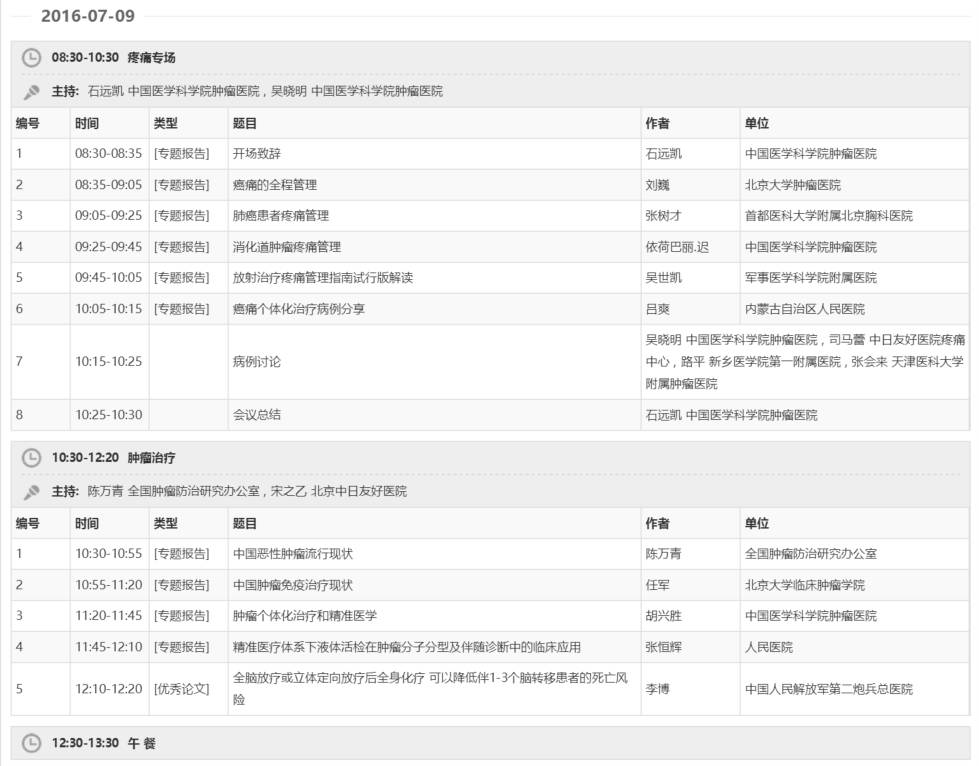The image size is (979, 766).
Task: Click the time cell 11:45-12:10
Action: click(x=109, y=647)
